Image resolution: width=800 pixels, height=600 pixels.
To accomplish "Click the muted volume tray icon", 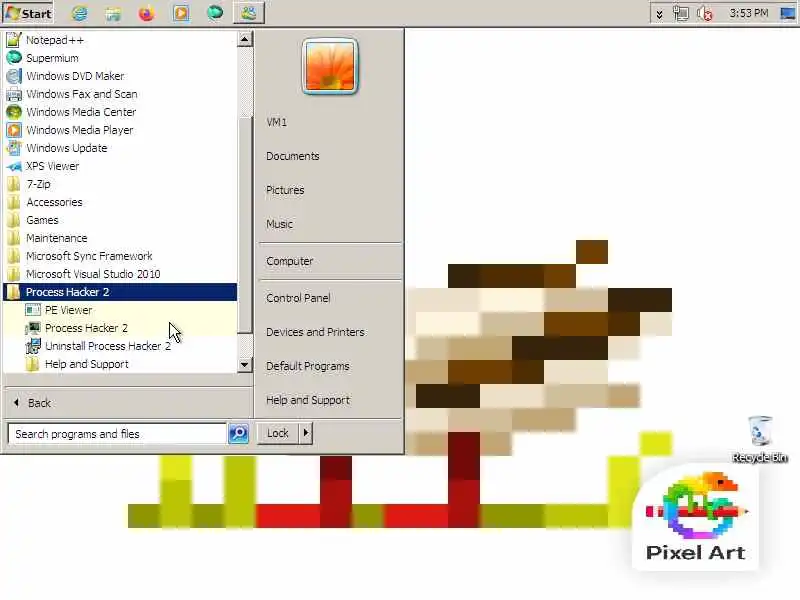I will pos(705,13).
